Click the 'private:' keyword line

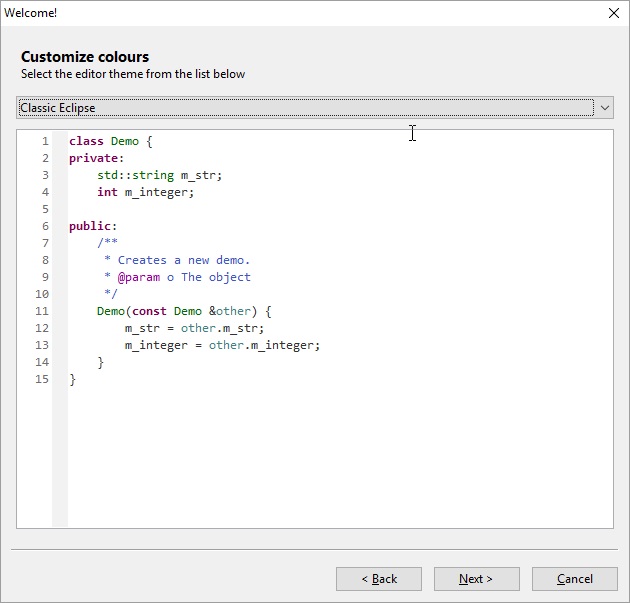coord(96,158)
